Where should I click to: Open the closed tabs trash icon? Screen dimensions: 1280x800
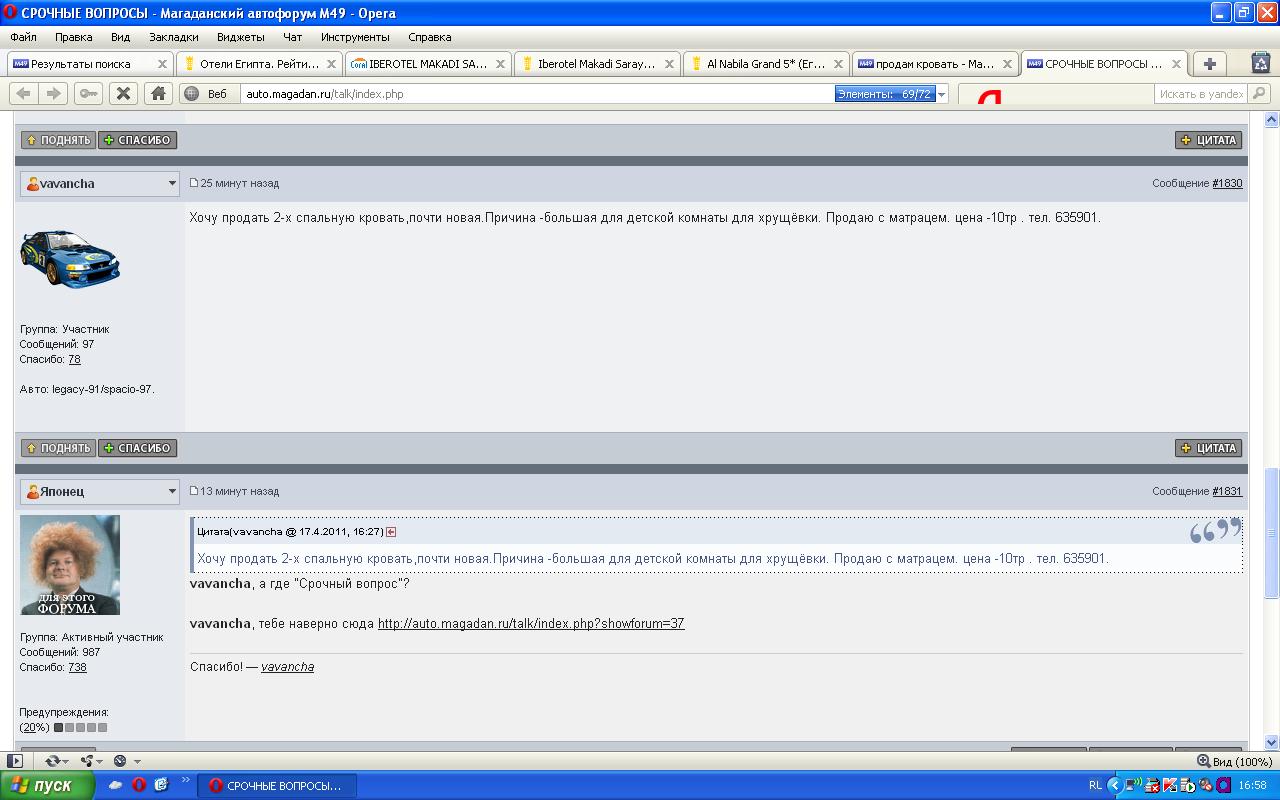[1261, 63]
